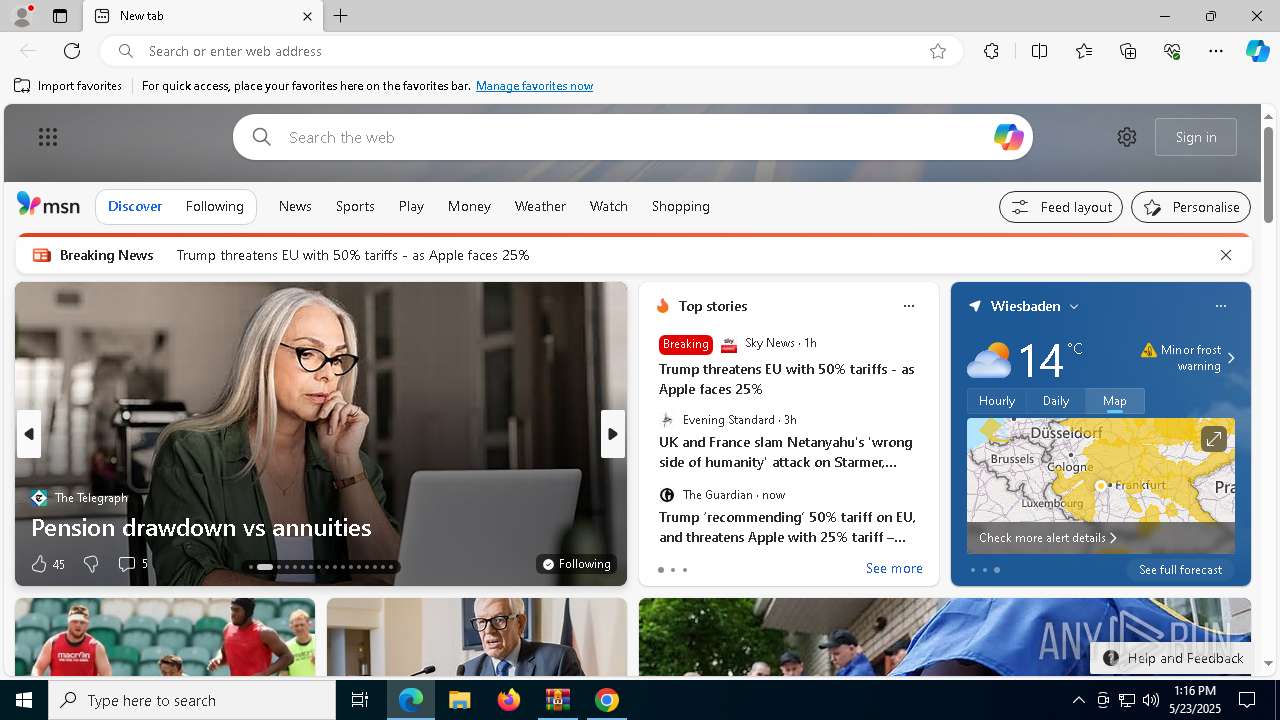Image resolution: width=1280 pixels, height=720 pixels.
Task: Open the Favorites list icon
Action: (x=1084, y=51)
